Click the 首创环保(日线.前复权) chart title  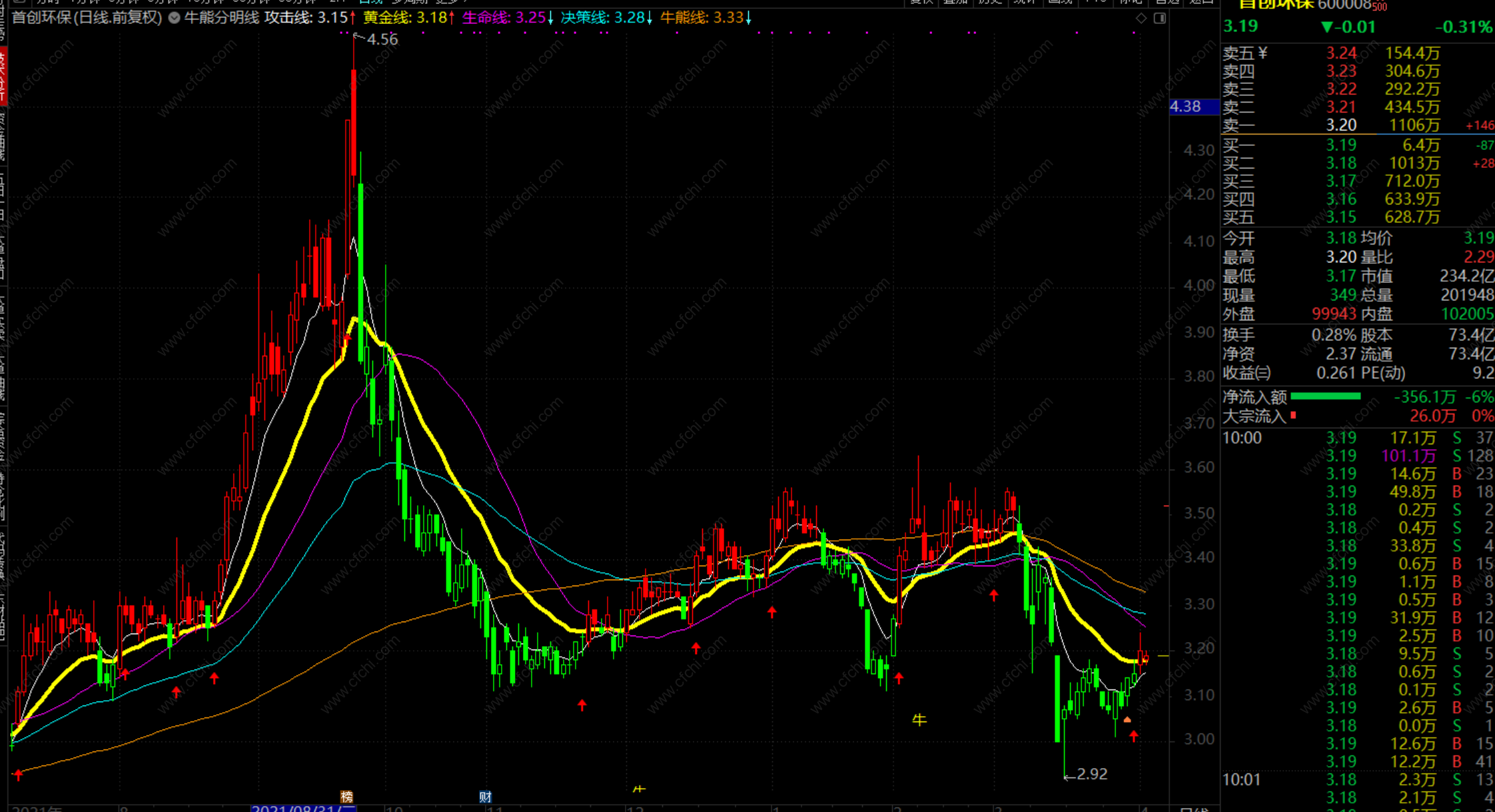point(87,18)
